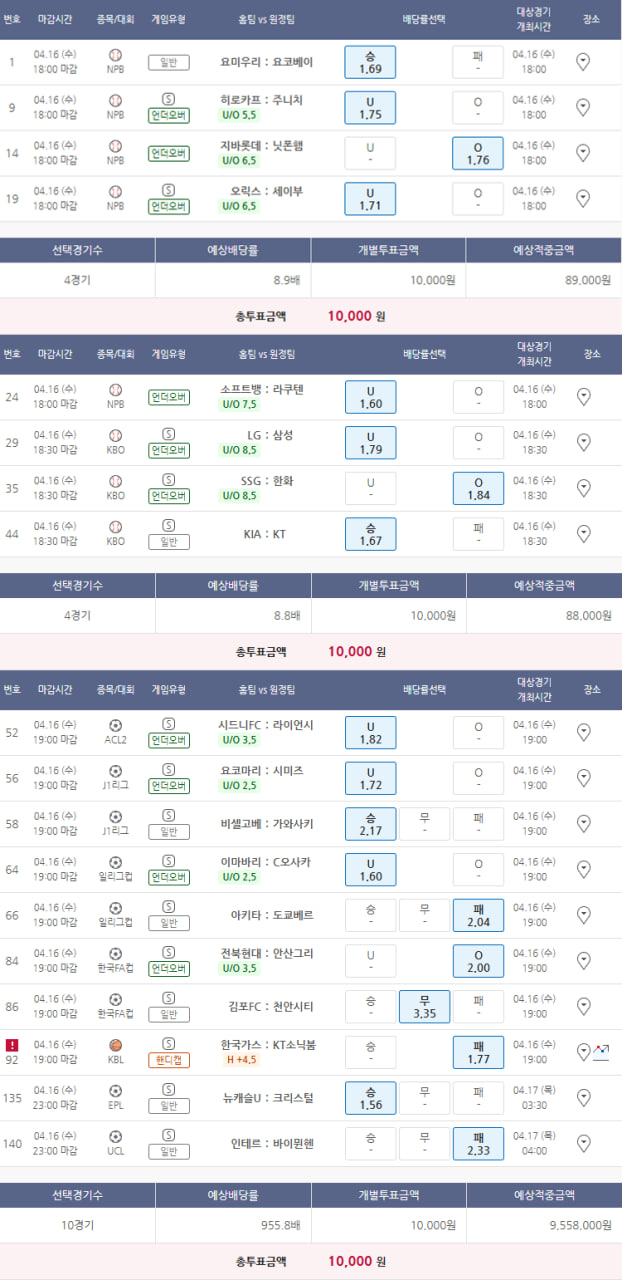Click the 언더오버 badge for 지바롯데 : 닛폰햄
The height and width of the screenshot is (1280, 622).
pos(168,154)
